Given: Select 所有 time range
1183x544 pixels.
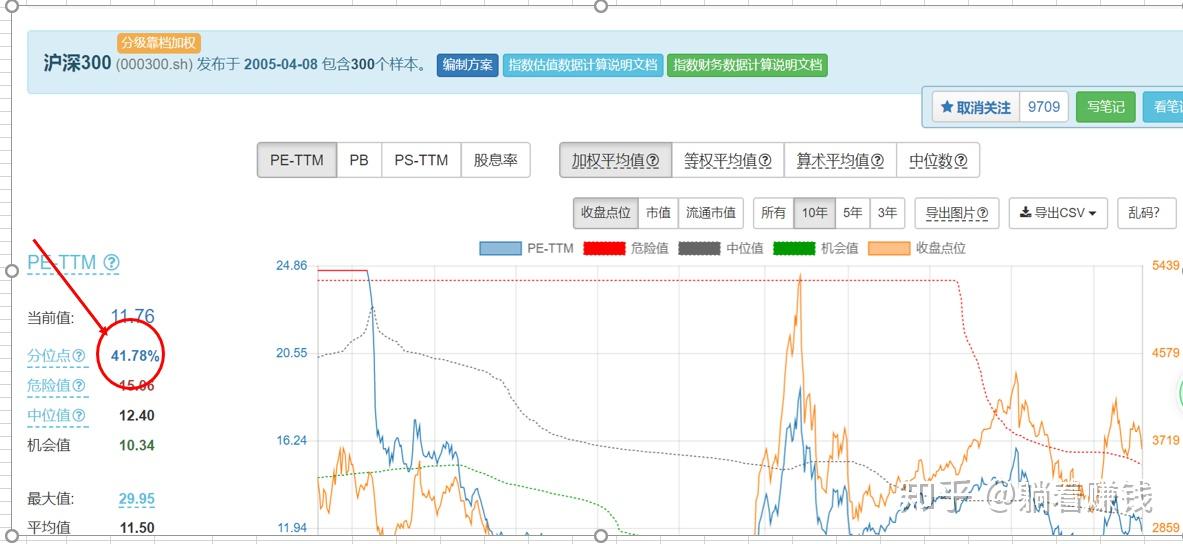Looking at the screenshot, I should click(x=773, y=213).
